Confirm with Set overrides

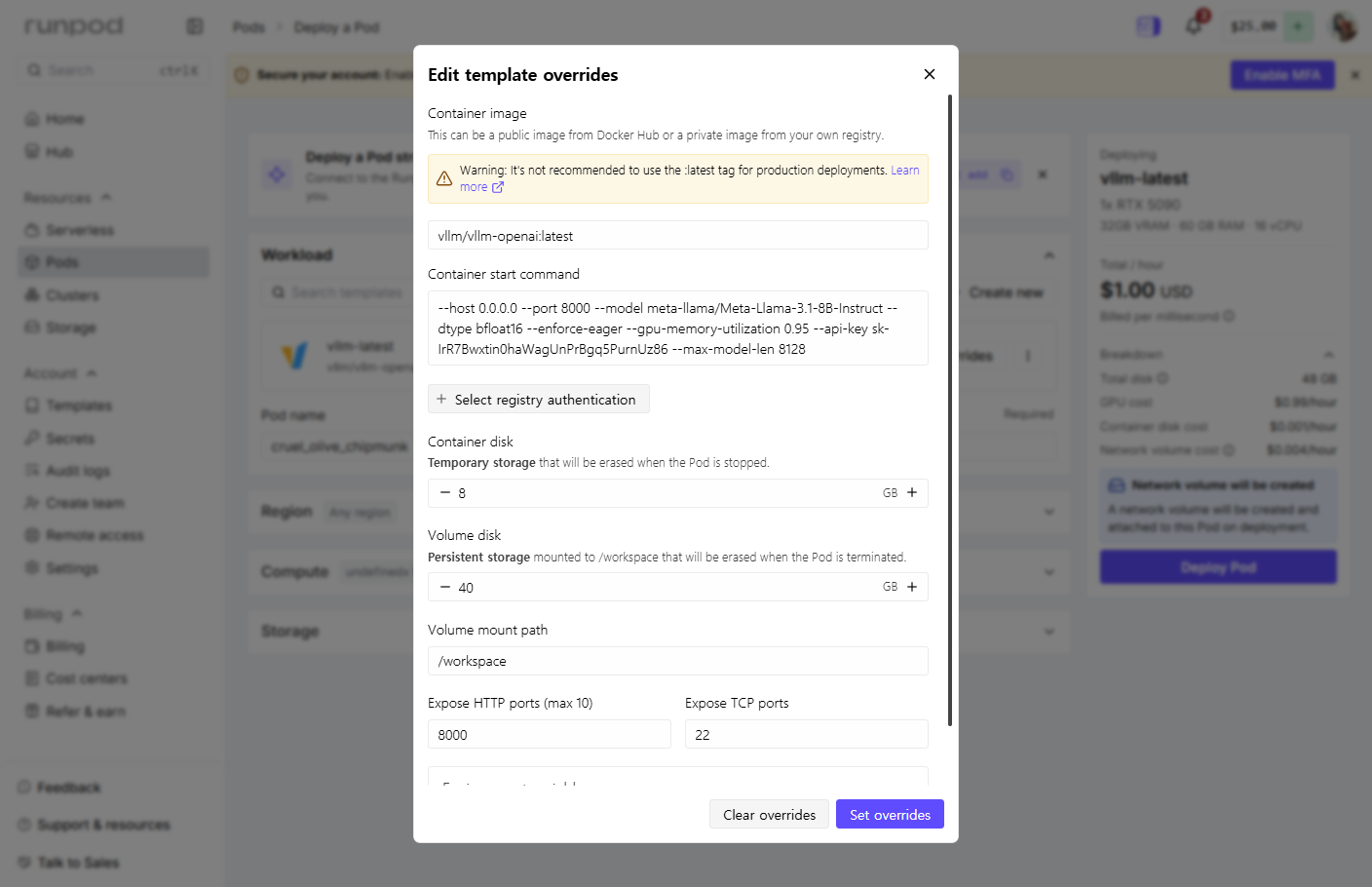click(890, 815)
